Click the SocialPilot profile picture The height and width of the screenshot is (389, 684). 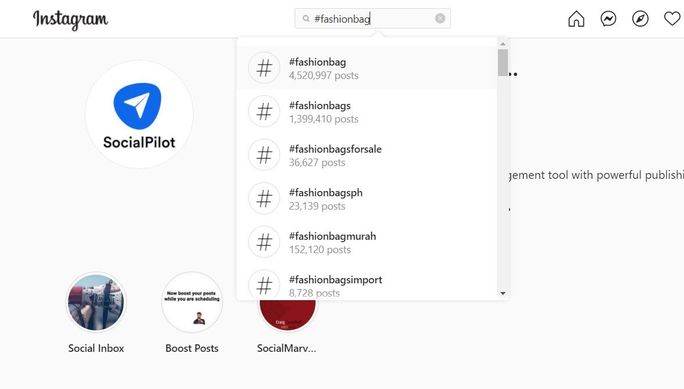coord(139,114)
